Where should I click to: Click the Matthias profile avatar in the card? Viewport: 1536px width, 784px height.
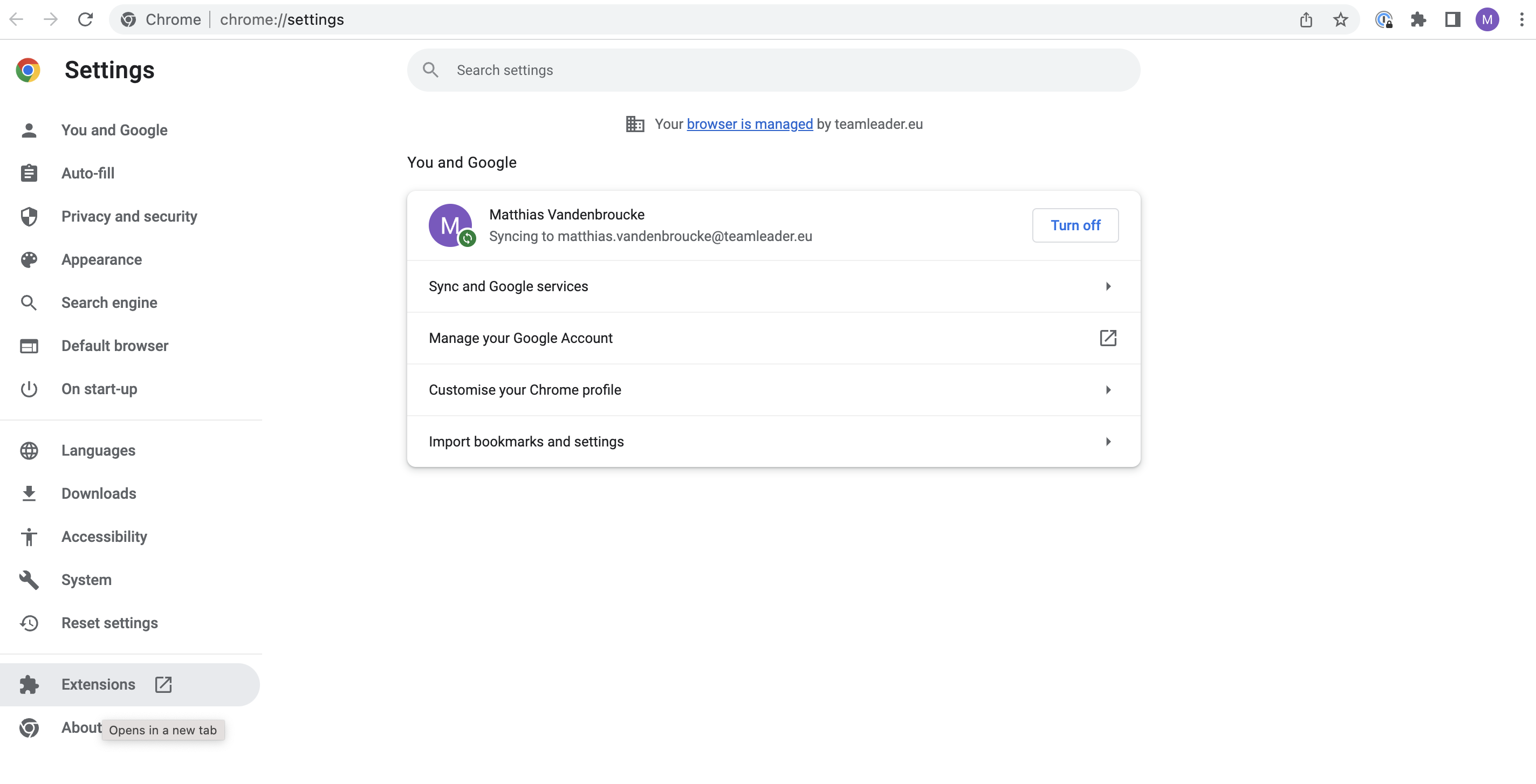click(451, 225)
